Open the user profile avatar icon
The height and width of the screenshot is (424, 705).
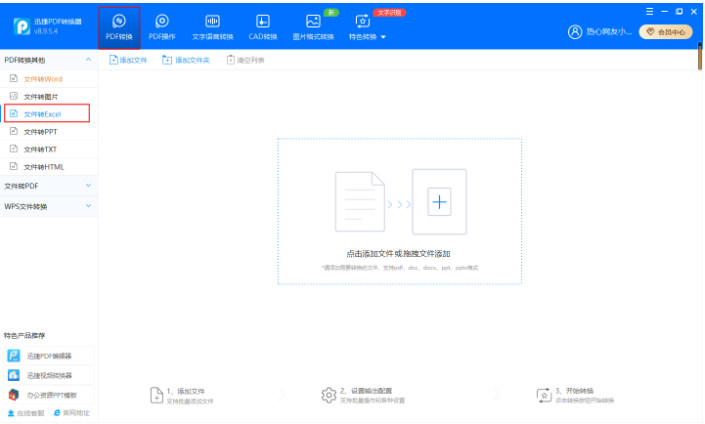coord(575,31)
